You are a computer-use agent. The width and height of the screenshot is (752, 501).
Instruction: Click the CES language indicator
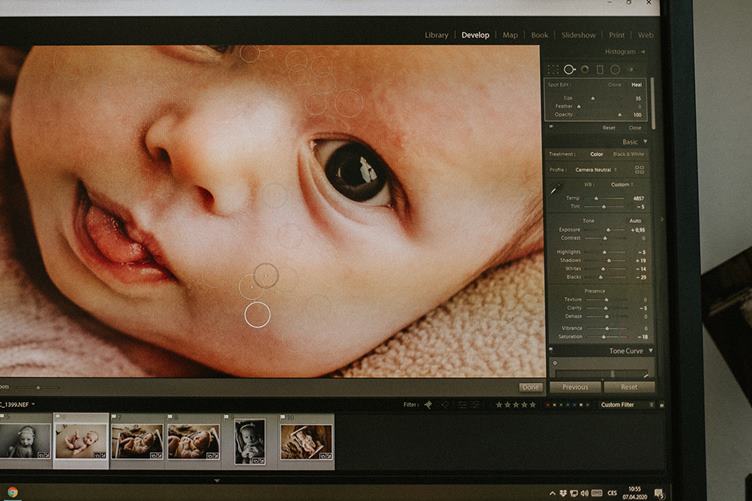tap(612, 493)
